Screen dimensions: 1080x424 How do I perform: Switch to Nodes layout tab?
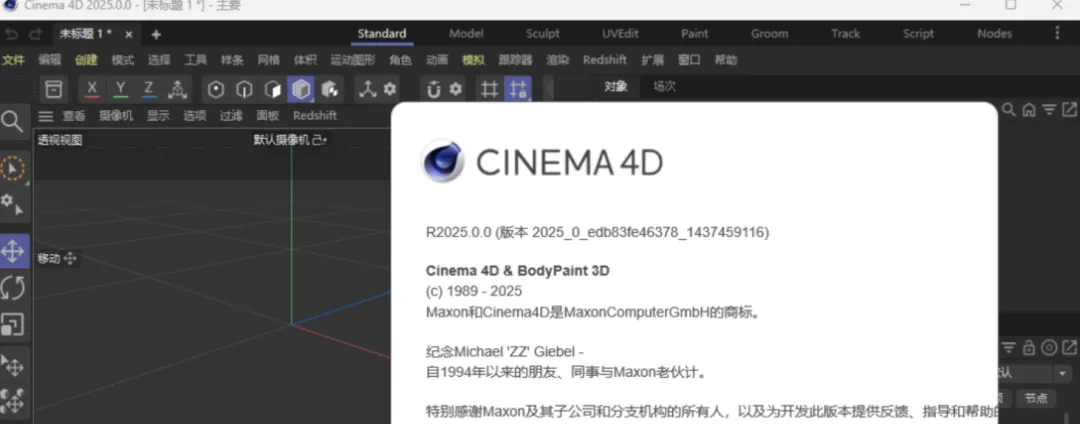[995, 34]
